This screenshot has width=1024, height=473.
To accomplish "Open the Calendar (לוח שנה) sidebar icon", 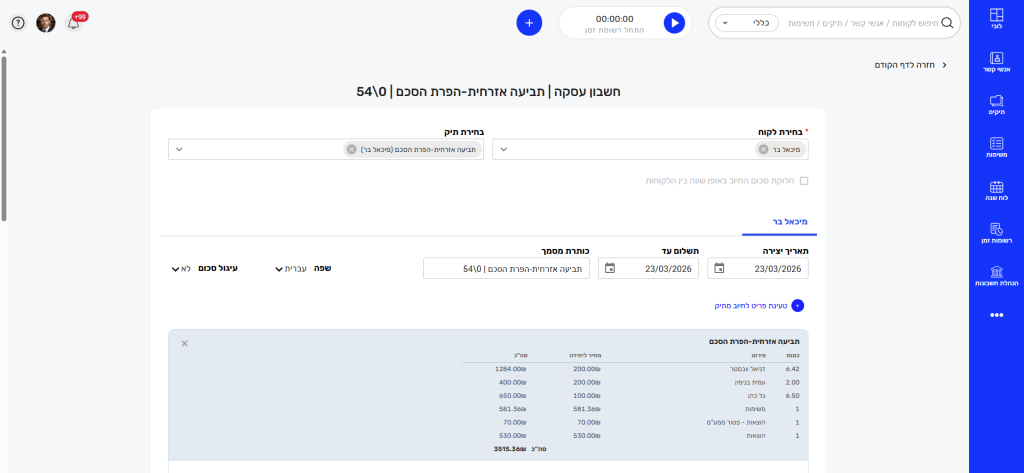I will [x=995, y=191].
